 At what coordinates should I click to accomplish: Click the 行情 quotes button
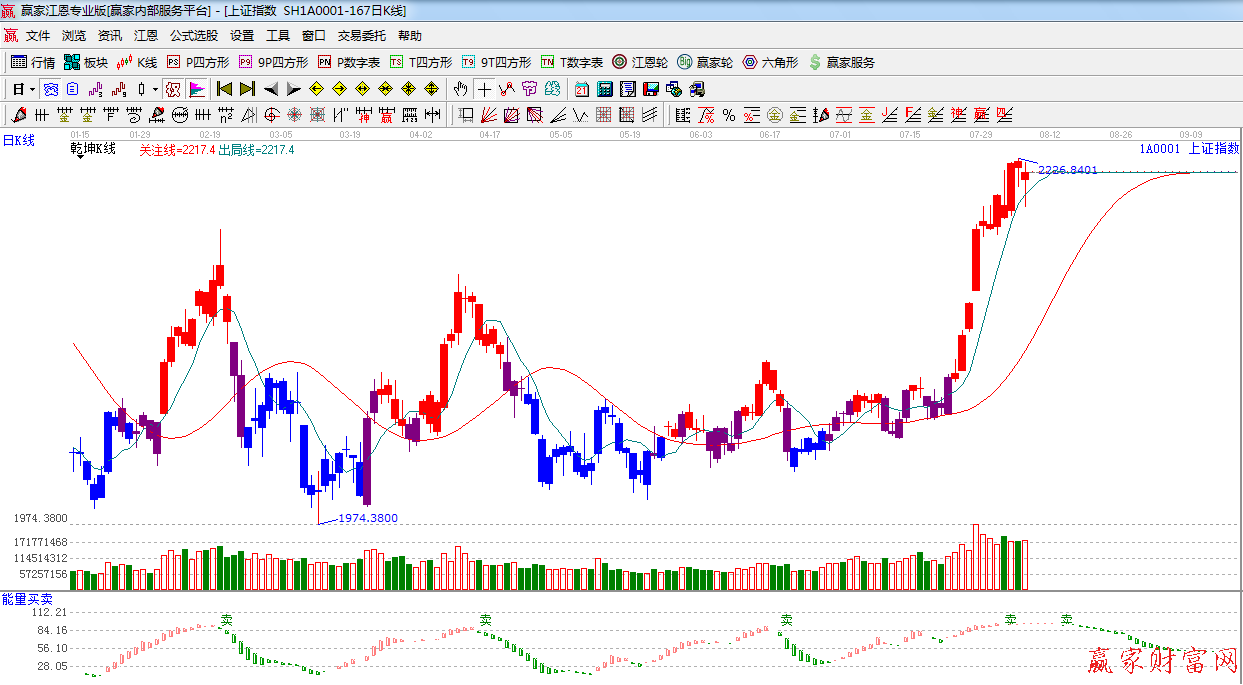pos(33,62)
